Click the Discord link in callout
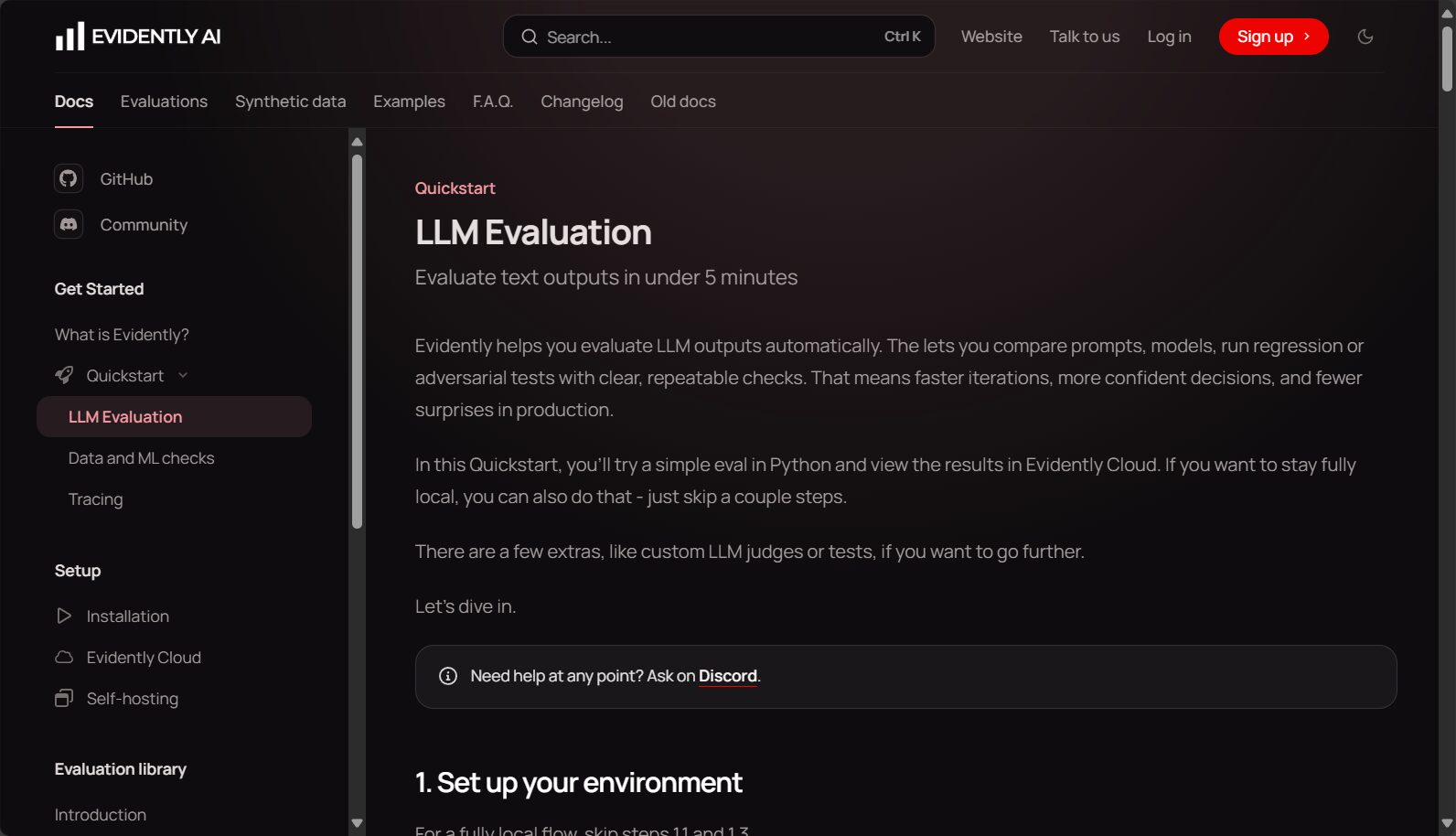Image resolution: width=1456 pixels, height=836 pixels. tap(728, 676)
